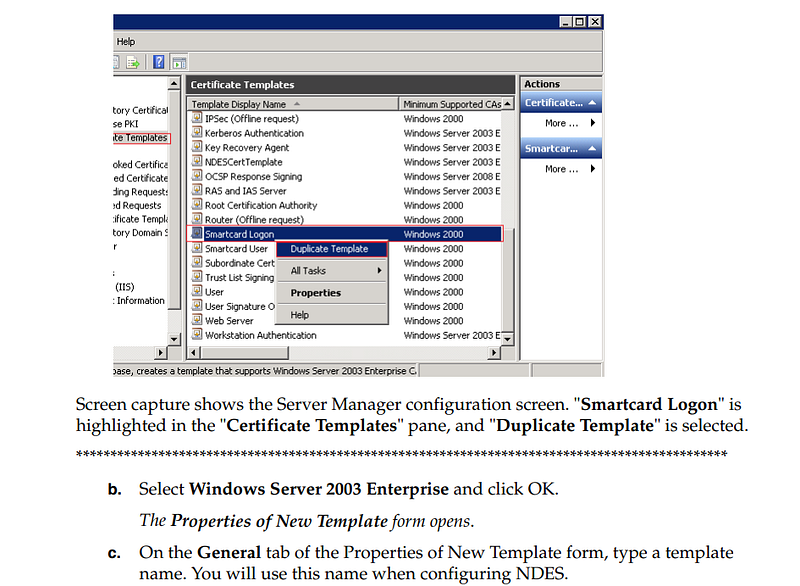Select the NDESCertTemplate row text

(243, 162)
